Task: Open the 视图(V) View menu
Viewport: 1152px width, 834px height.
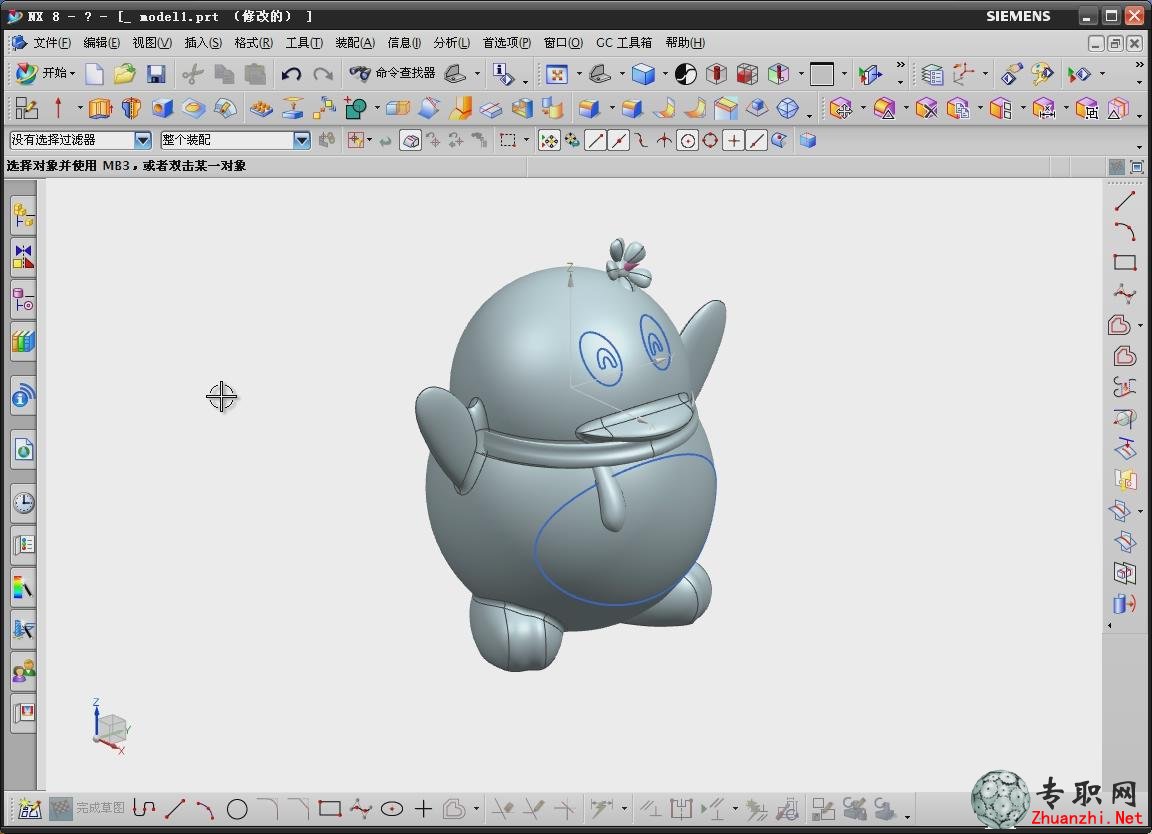Action: [152, 43]
